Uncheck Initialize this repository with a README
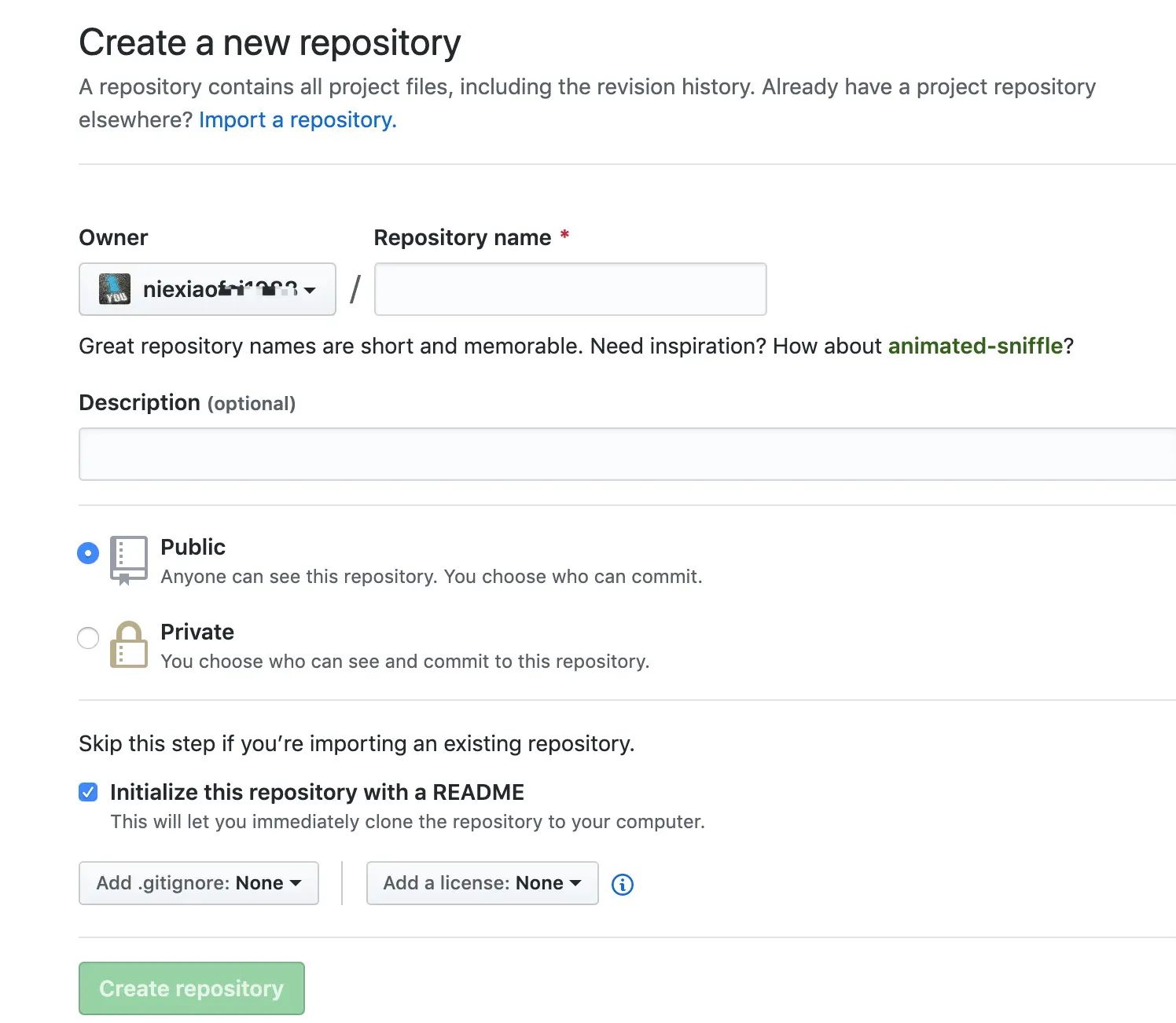 click(88, 792)
